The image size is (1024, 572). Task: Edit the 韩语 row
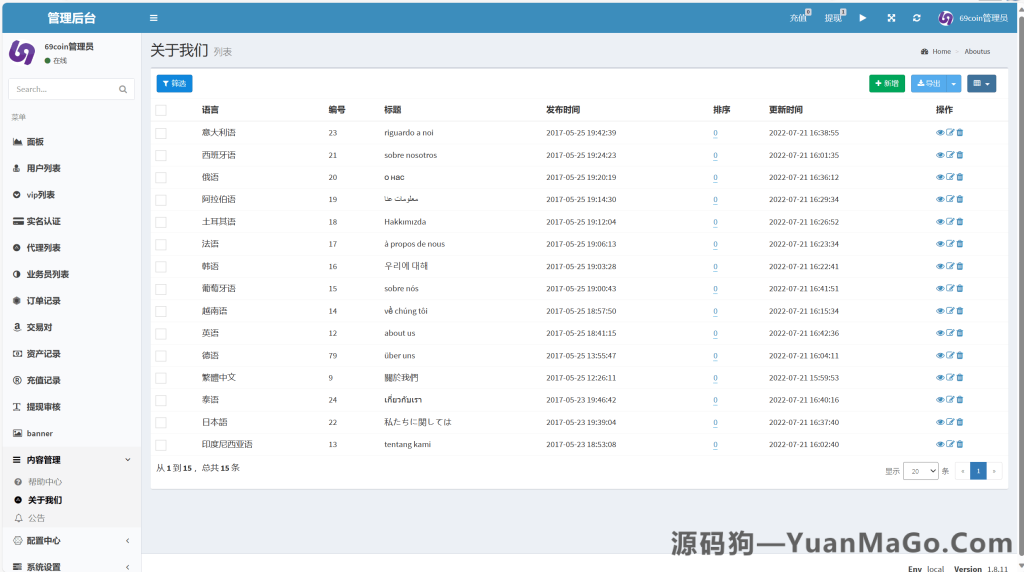950,266
